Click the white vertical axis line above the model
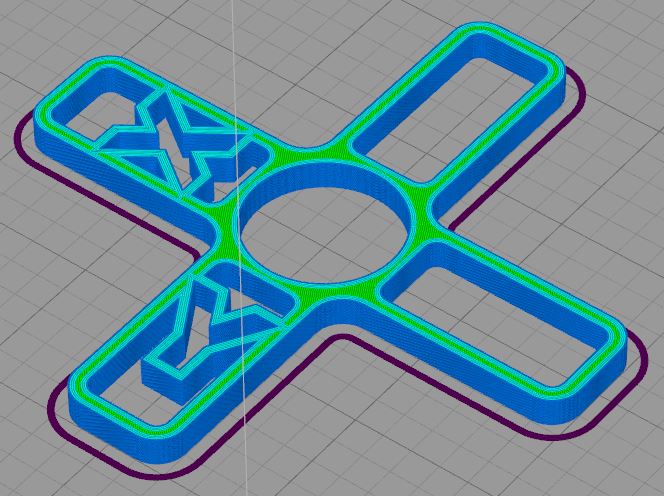The image size is (664, 496). pyautogui.click(x=232, y=30)
